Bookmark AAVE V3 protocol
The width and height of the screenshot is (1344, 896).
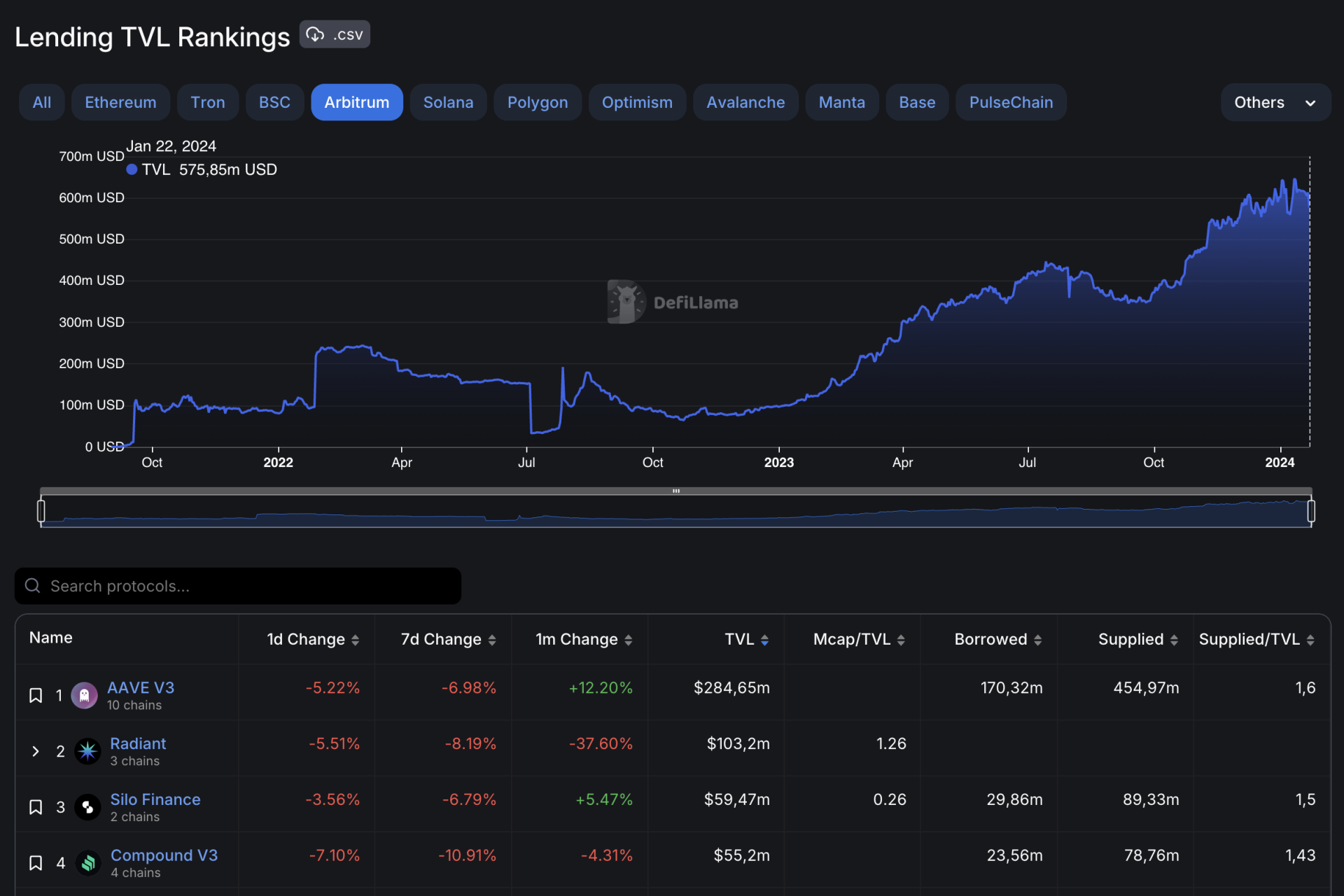[36, 695]
